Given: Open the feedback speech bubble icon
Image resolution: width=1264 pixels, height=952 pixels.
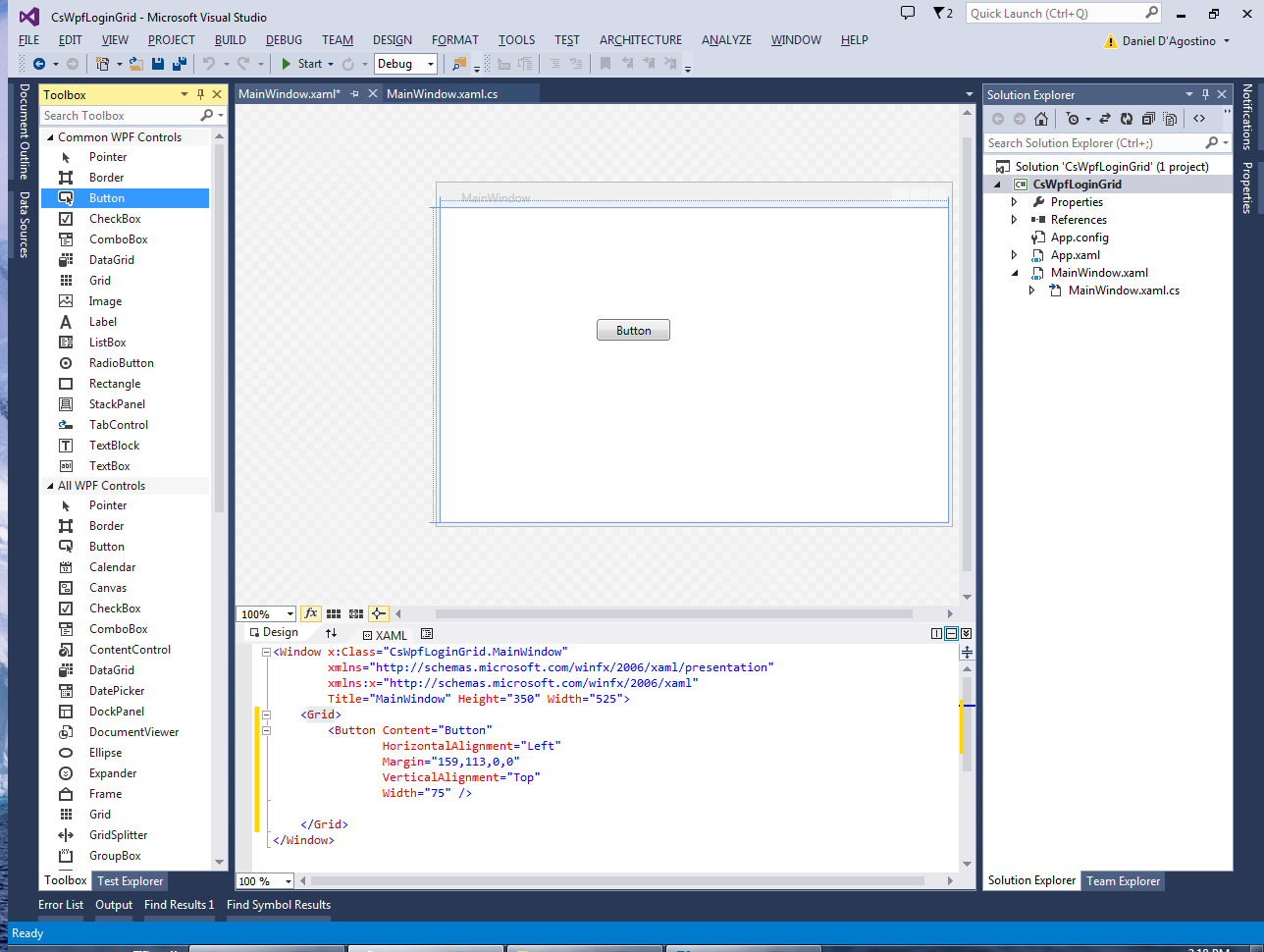Looking at the screenshot, I should pos(908,13).
